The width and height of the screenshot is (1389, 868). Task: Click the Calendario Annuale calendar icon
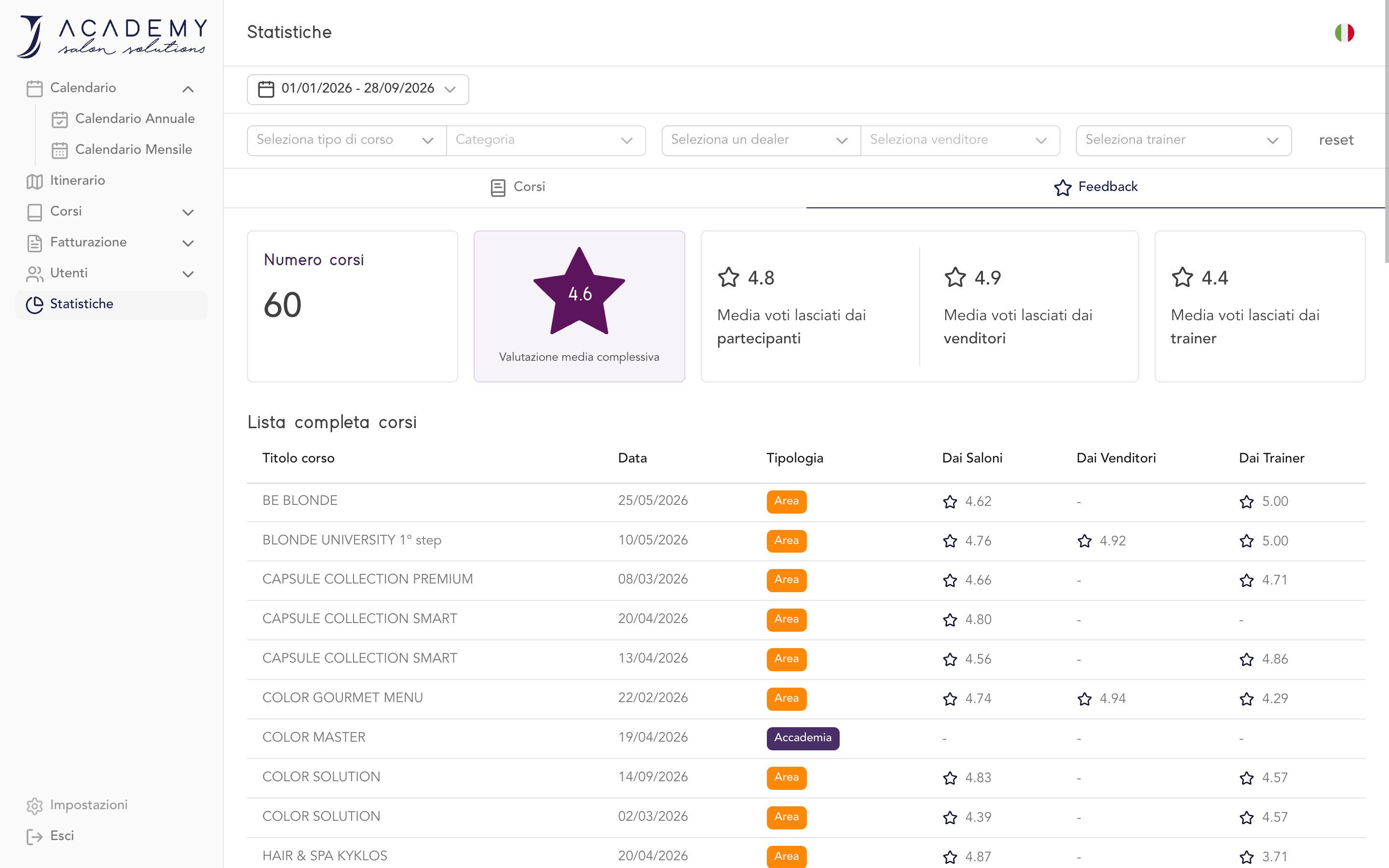(x=60, y=120)
